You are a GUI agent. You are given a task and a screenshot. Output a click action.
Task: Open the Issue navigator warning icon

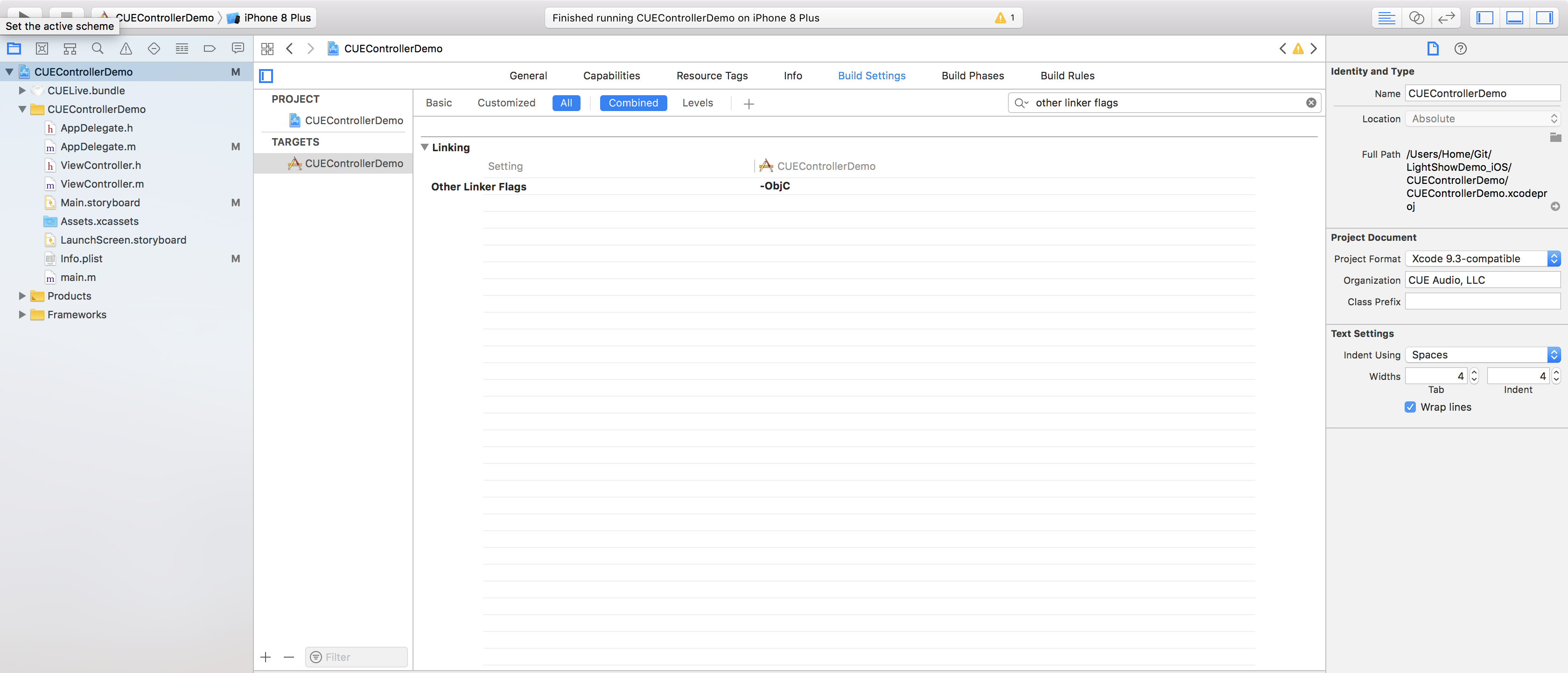pyautogui.click(x=126, y=49)
